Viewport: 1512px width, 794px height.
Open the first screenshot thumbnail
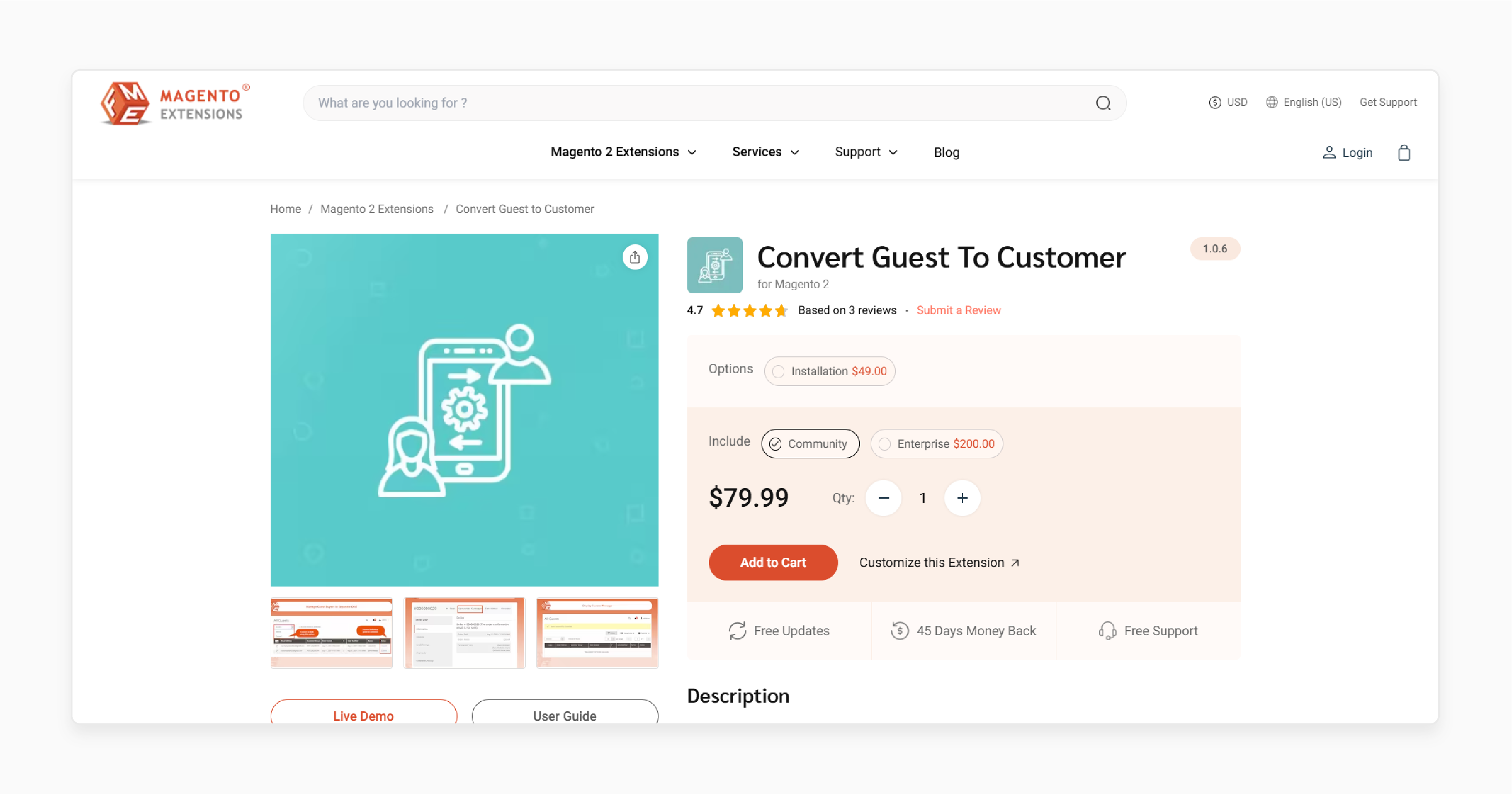pyautogui.click(x=331, y=633)
